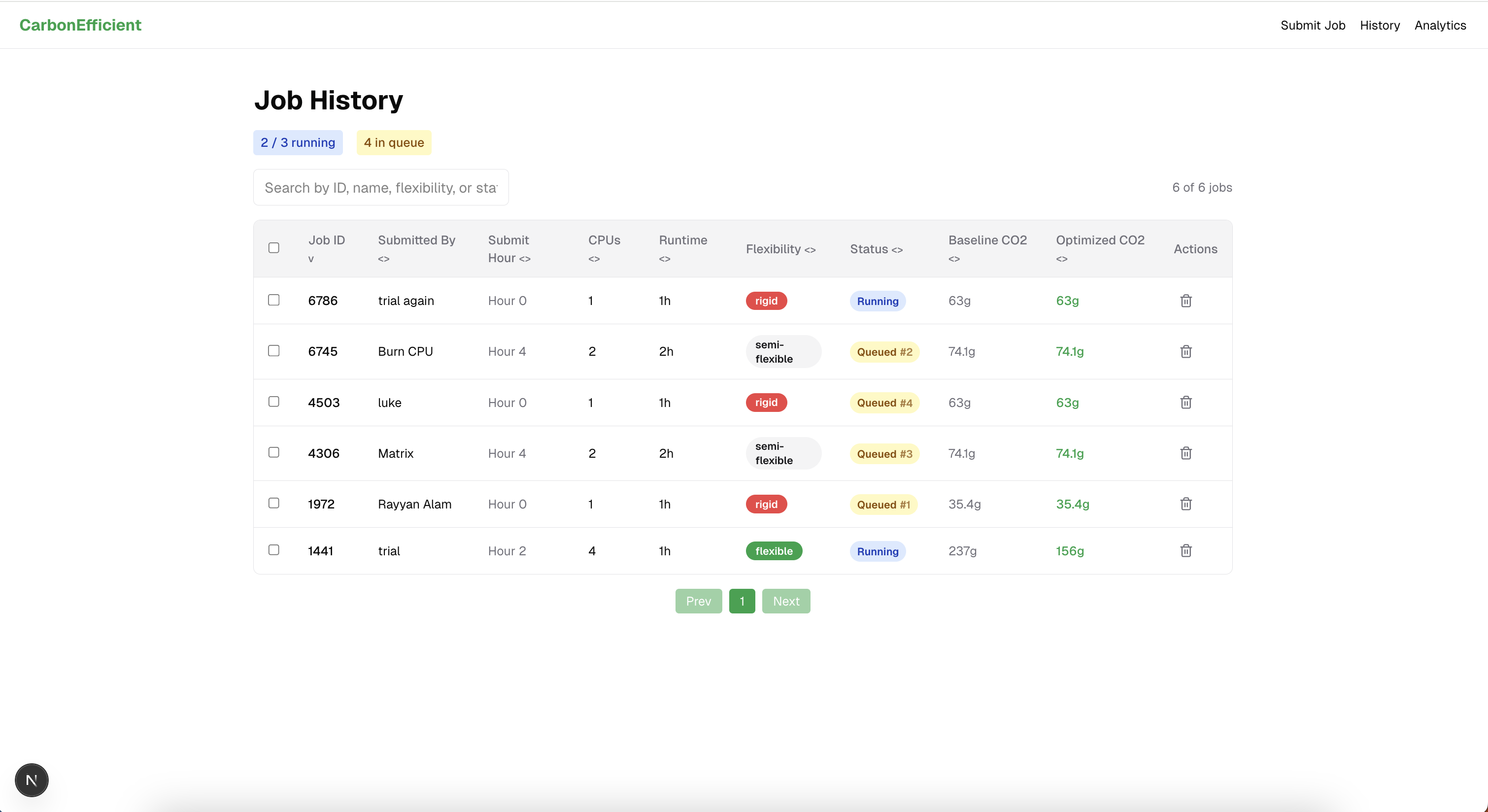Trash the Rayyan Alam job
1488x812 pixels.
coord(1186,504)
